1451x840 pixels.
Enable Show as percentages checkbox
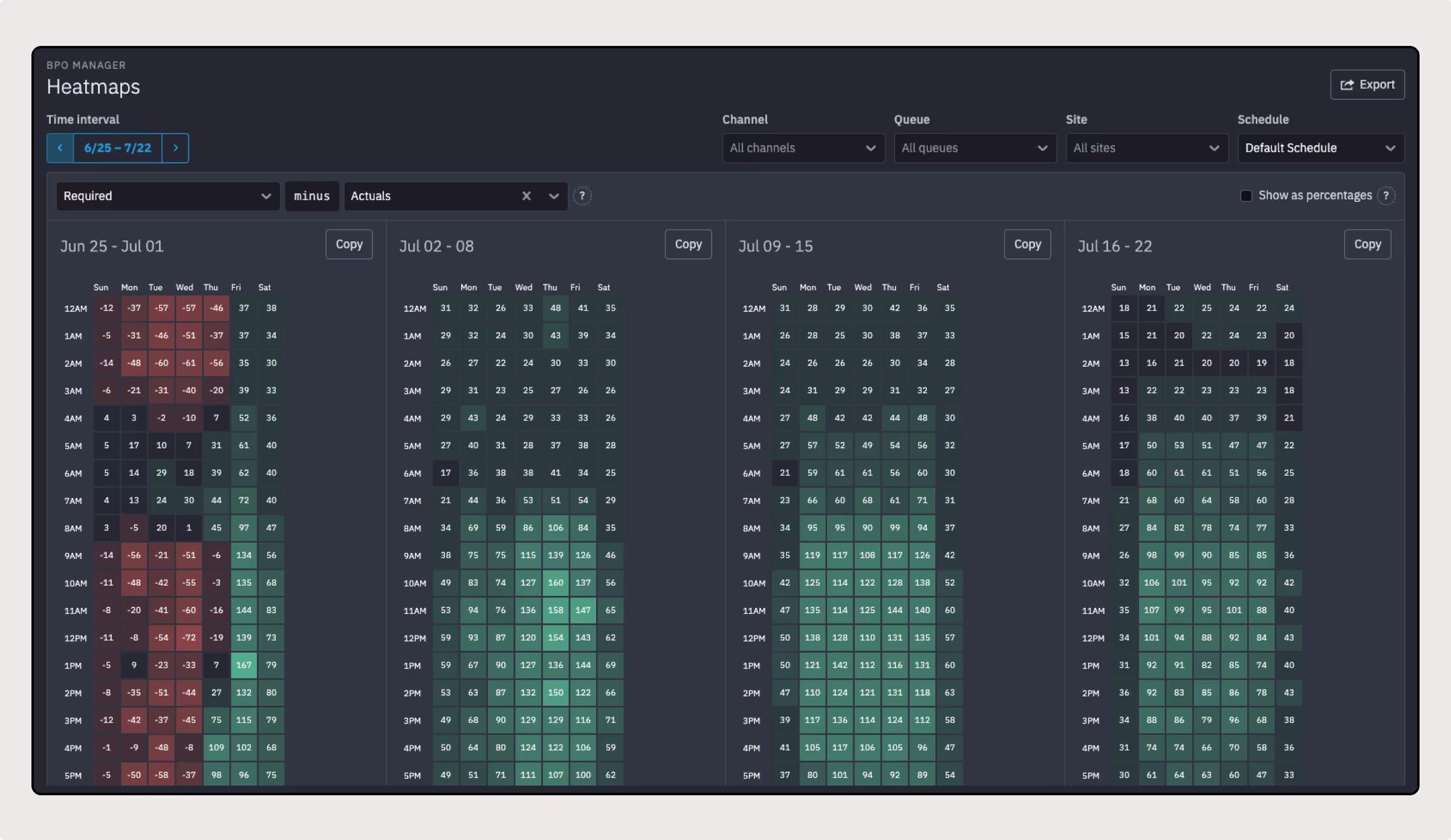1246,196
